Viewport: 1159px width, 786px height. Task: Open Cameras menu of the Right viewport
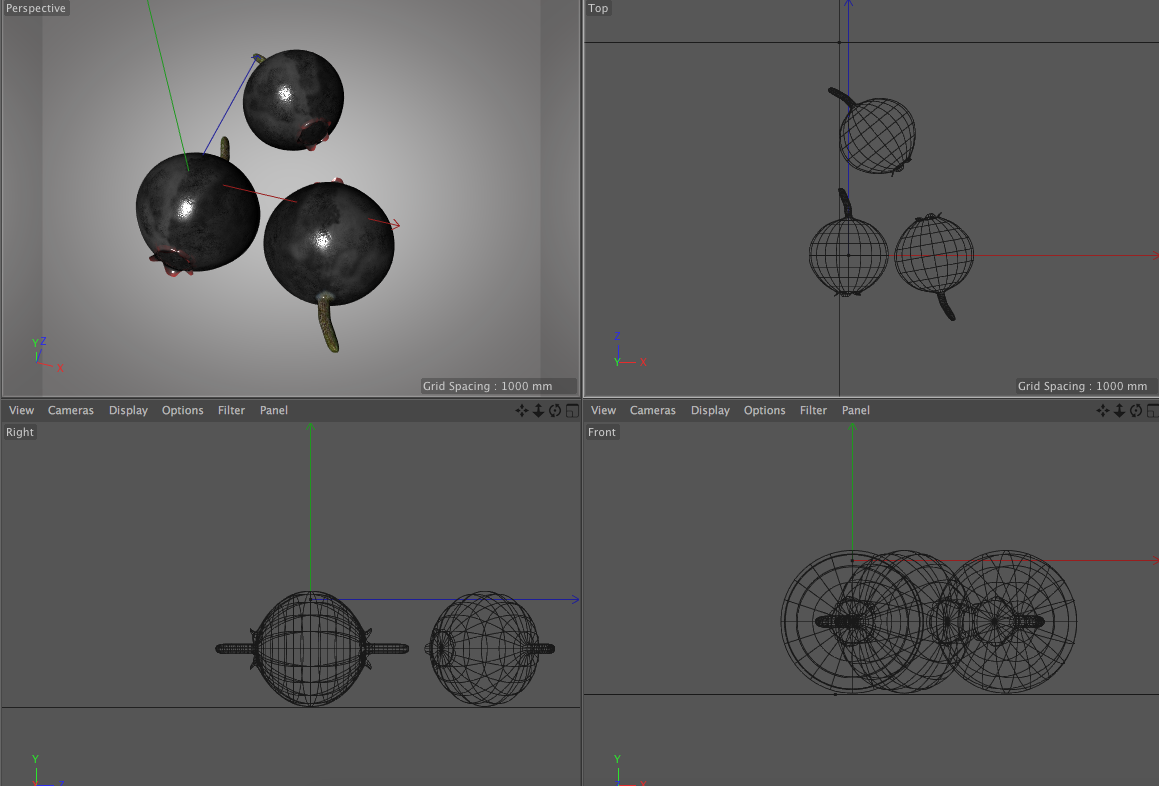pos(71,410)
